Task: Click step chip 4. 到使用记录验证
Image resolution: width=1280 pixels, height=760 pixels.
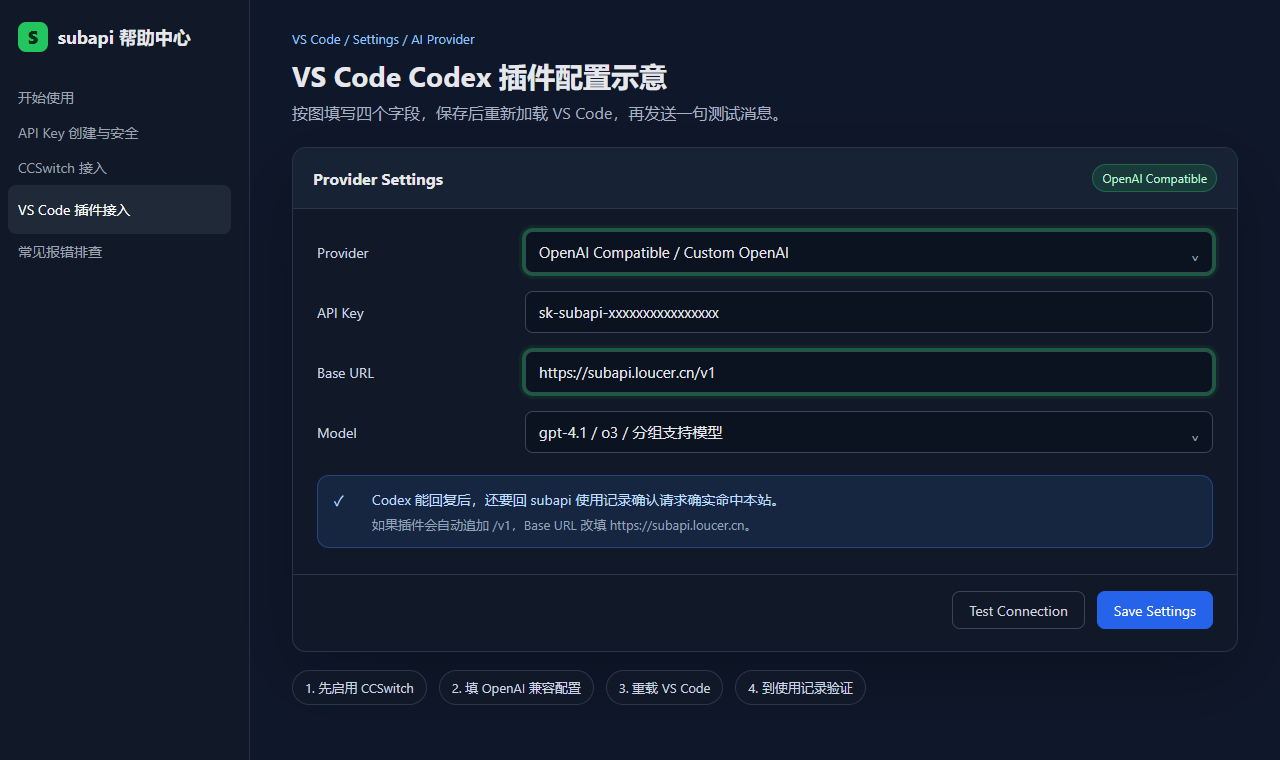Action: click(x=800, y=688)
